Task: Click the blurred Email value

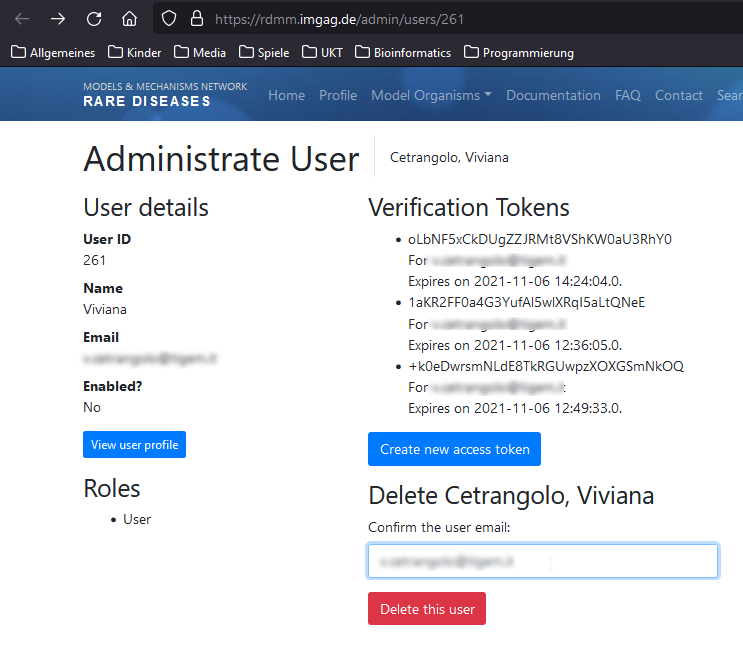Action: [150, 358]
